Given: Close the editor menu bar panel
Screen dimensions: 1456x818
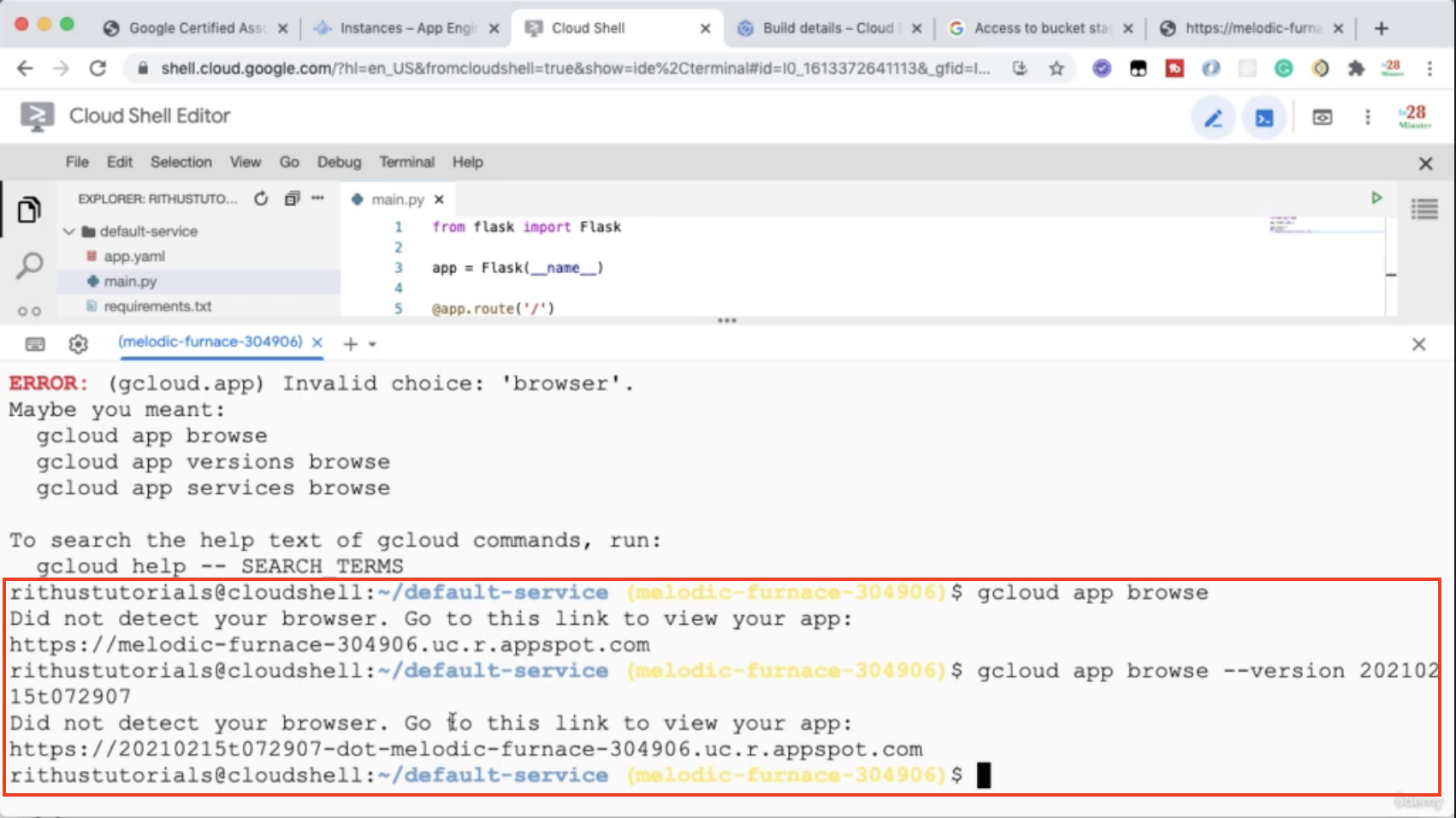Looking at the screenshot, I should (1425, 163).
